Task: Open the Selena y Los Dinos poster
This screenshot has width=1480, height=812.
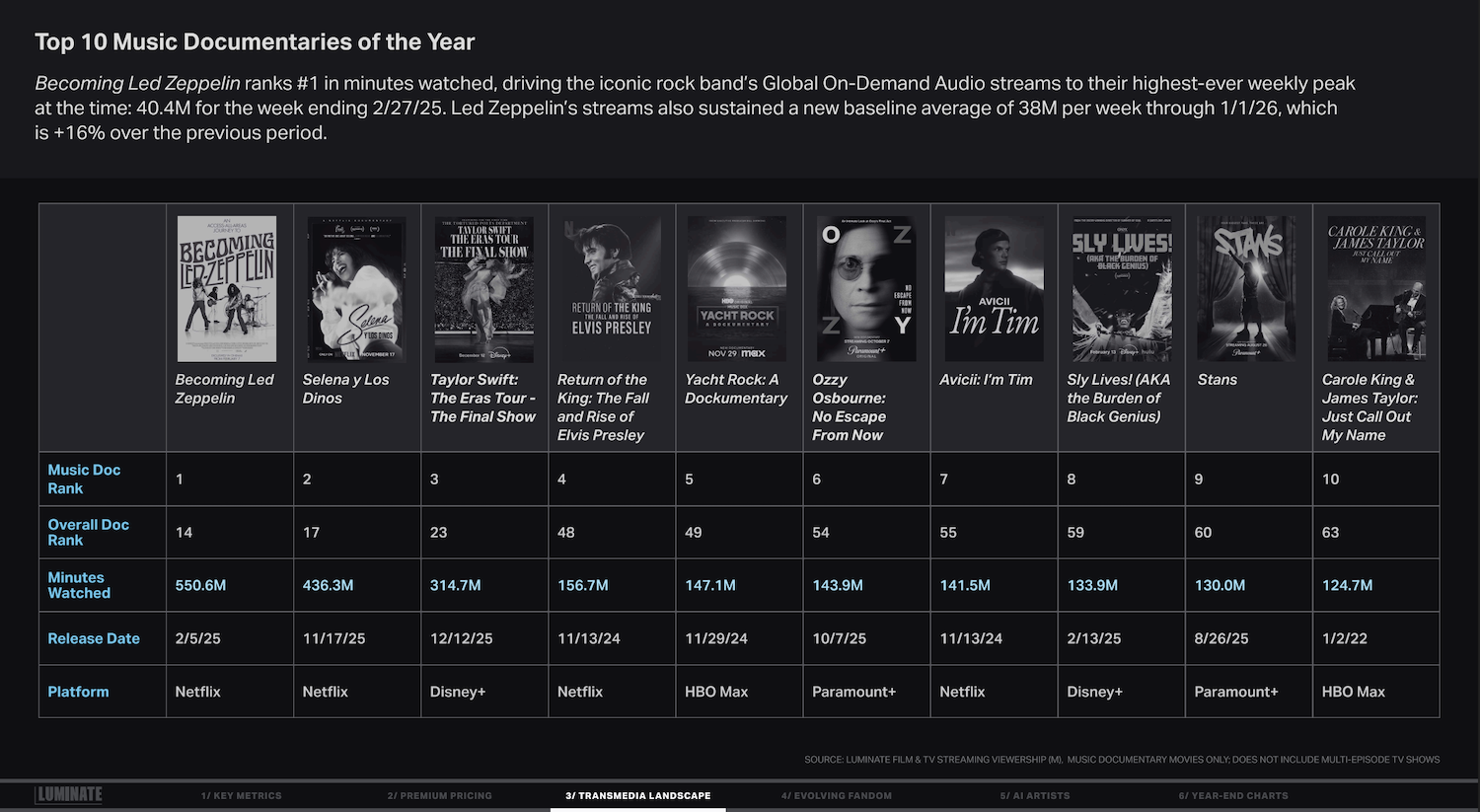Action: point(356,289)
